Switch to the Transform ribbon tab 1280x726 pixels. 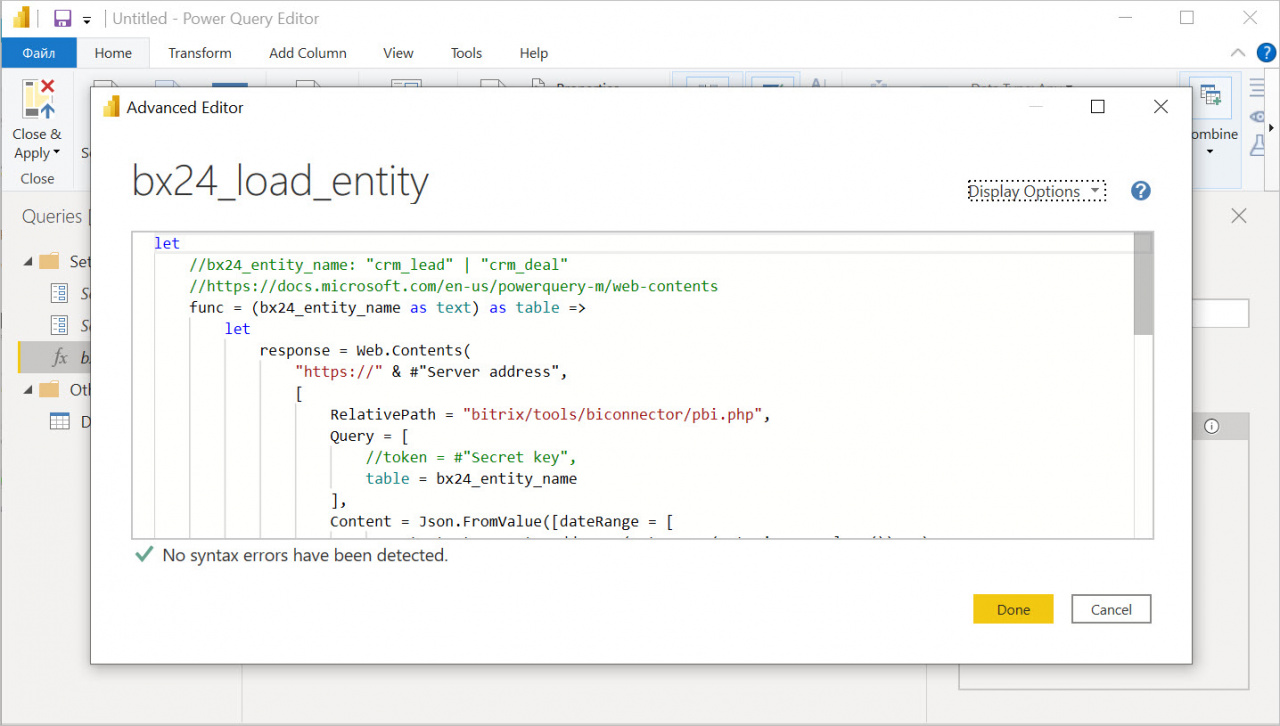(199, 53)
